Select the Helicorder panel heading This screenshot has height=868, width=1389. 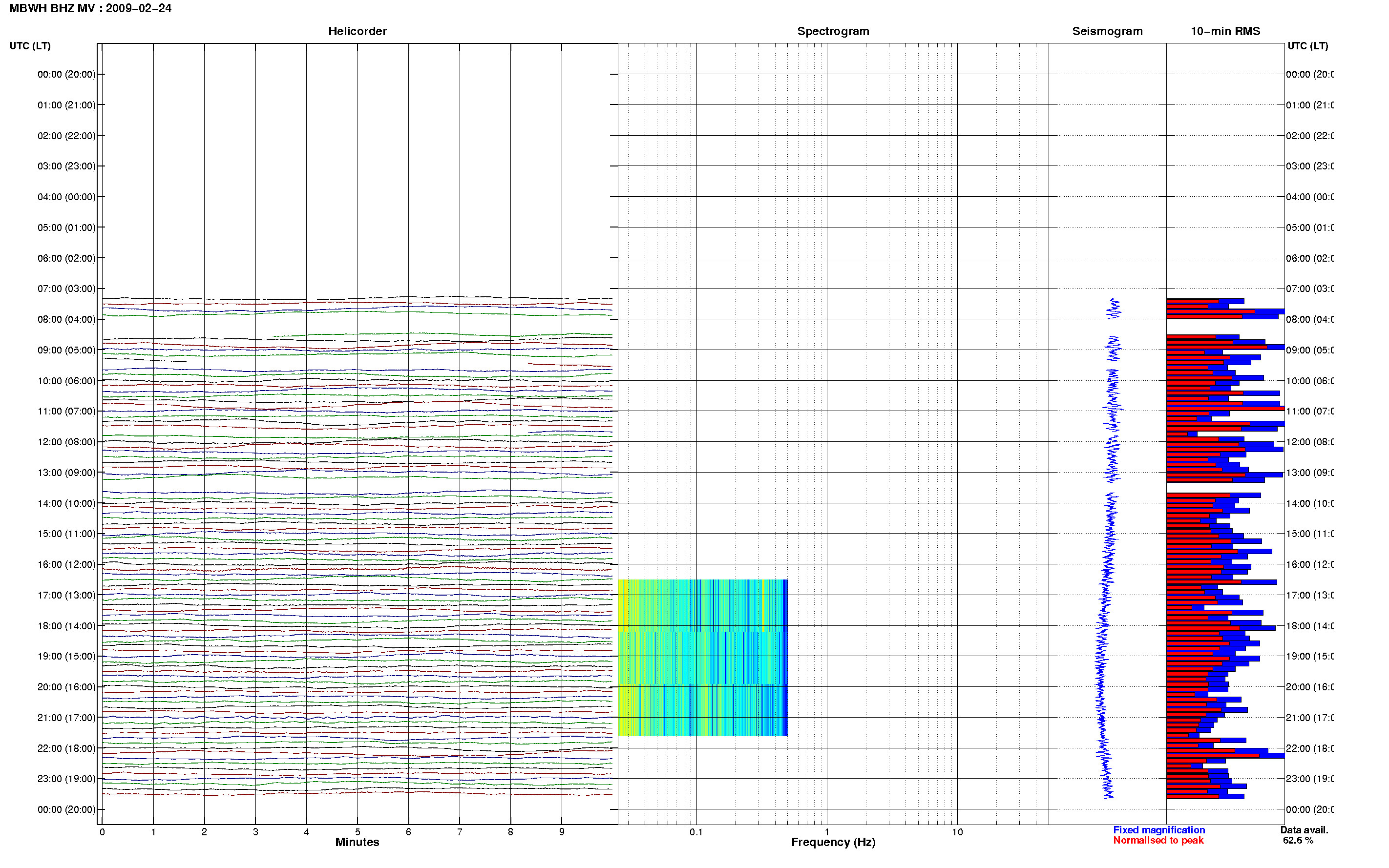357,31
